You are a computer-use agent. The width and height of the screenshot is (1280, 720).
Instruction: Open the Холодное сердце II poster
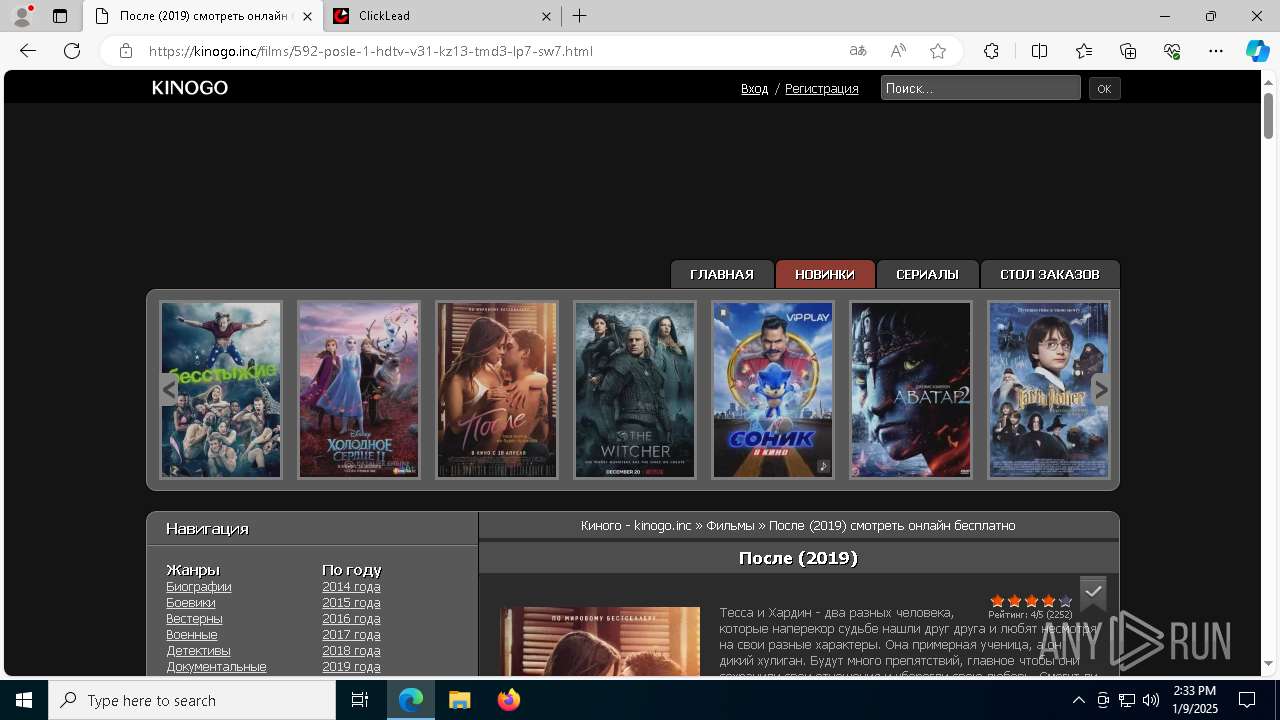(359, 390)
